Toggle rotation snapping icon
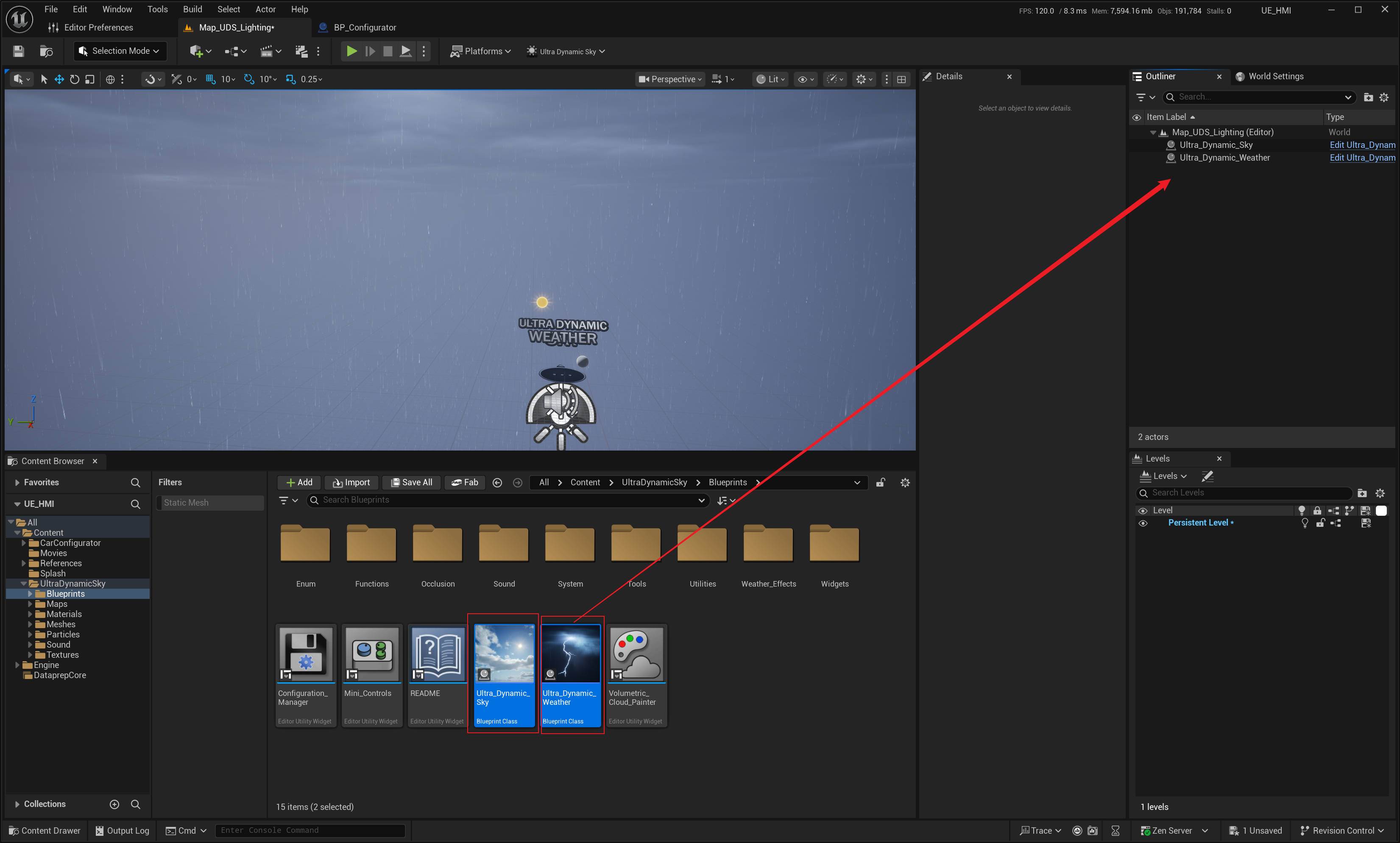Viewport: 1400px width, 843px height. coord(249,79)
